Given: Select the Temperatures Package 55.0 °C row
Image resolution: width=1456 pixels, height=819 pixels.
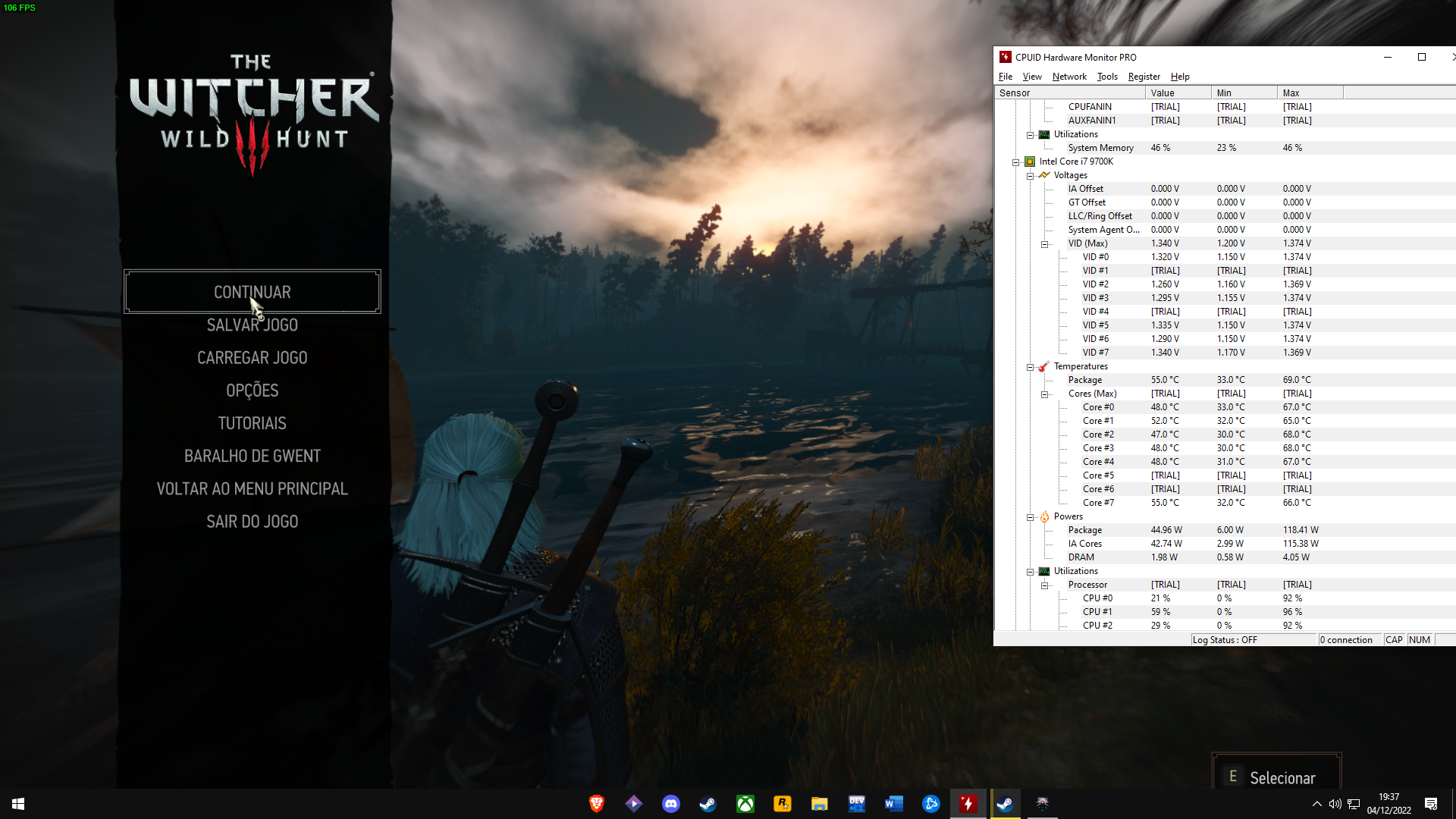Looking at the screenshot, I should pyautogui.click(x=1225, y=380).
